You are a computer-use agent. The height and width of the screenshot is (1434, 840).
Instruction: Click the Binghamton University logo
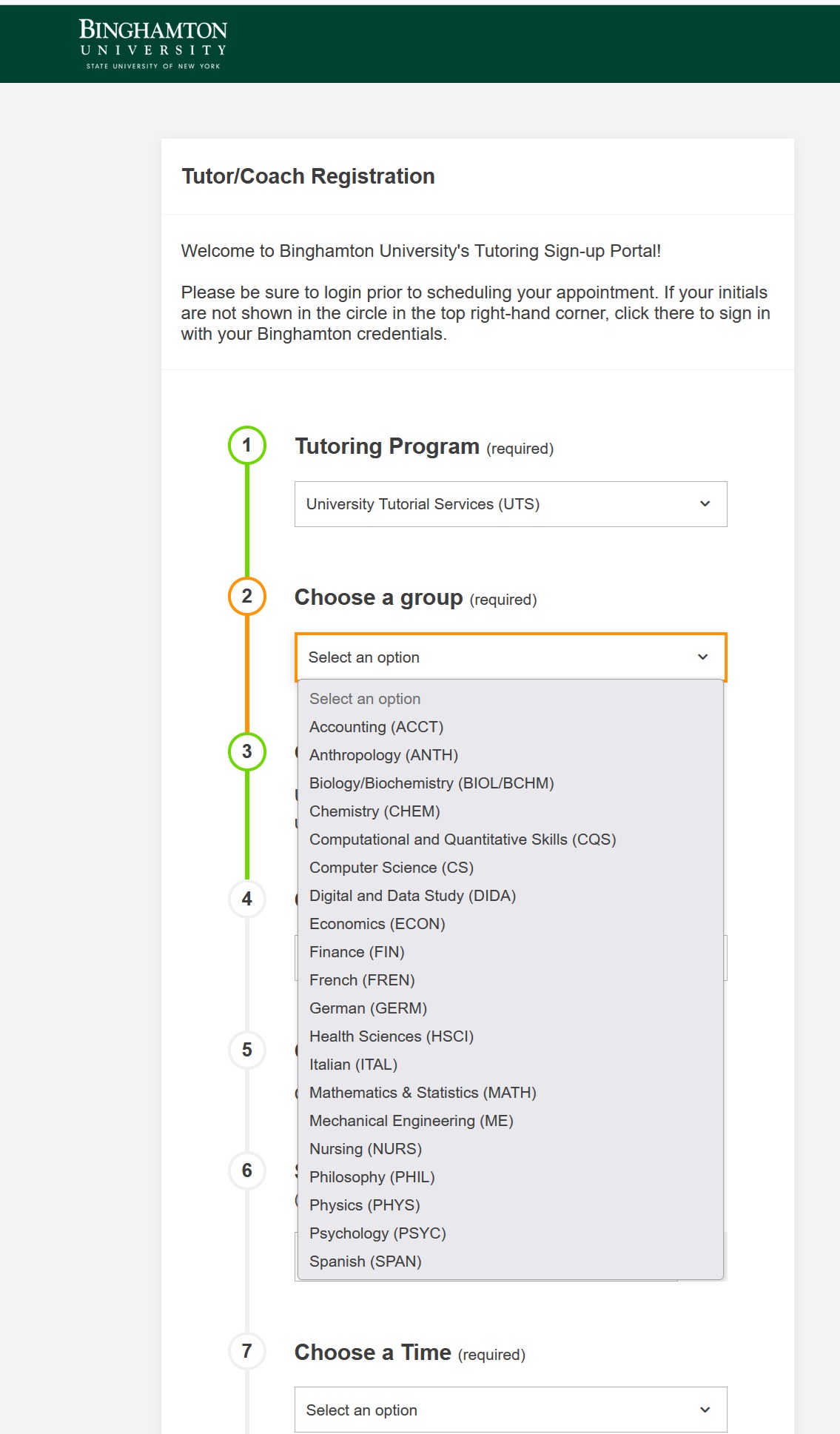(x=153, y=44)
